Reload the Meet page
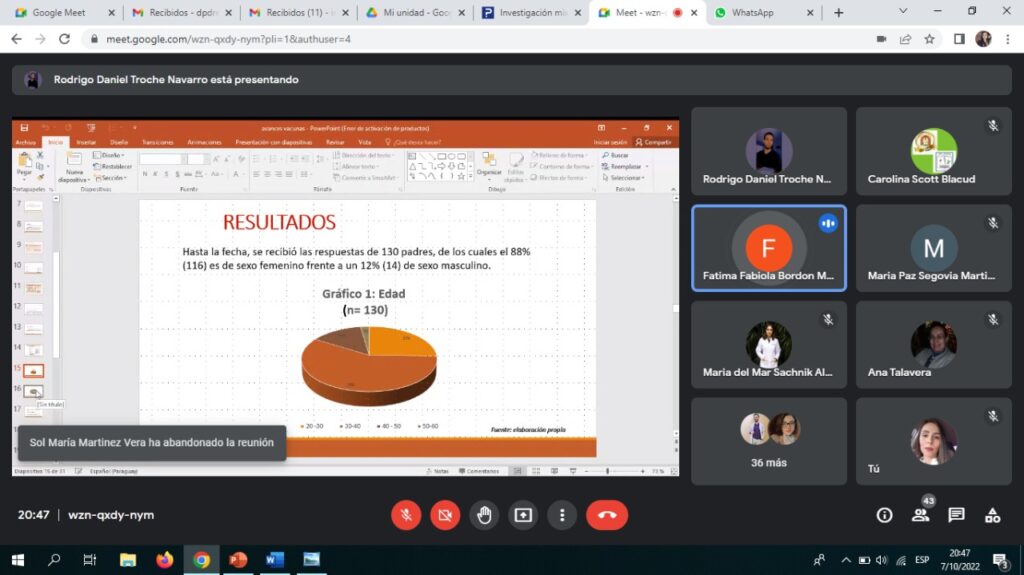Screen dimensions: 1024x575 point(65,39)
